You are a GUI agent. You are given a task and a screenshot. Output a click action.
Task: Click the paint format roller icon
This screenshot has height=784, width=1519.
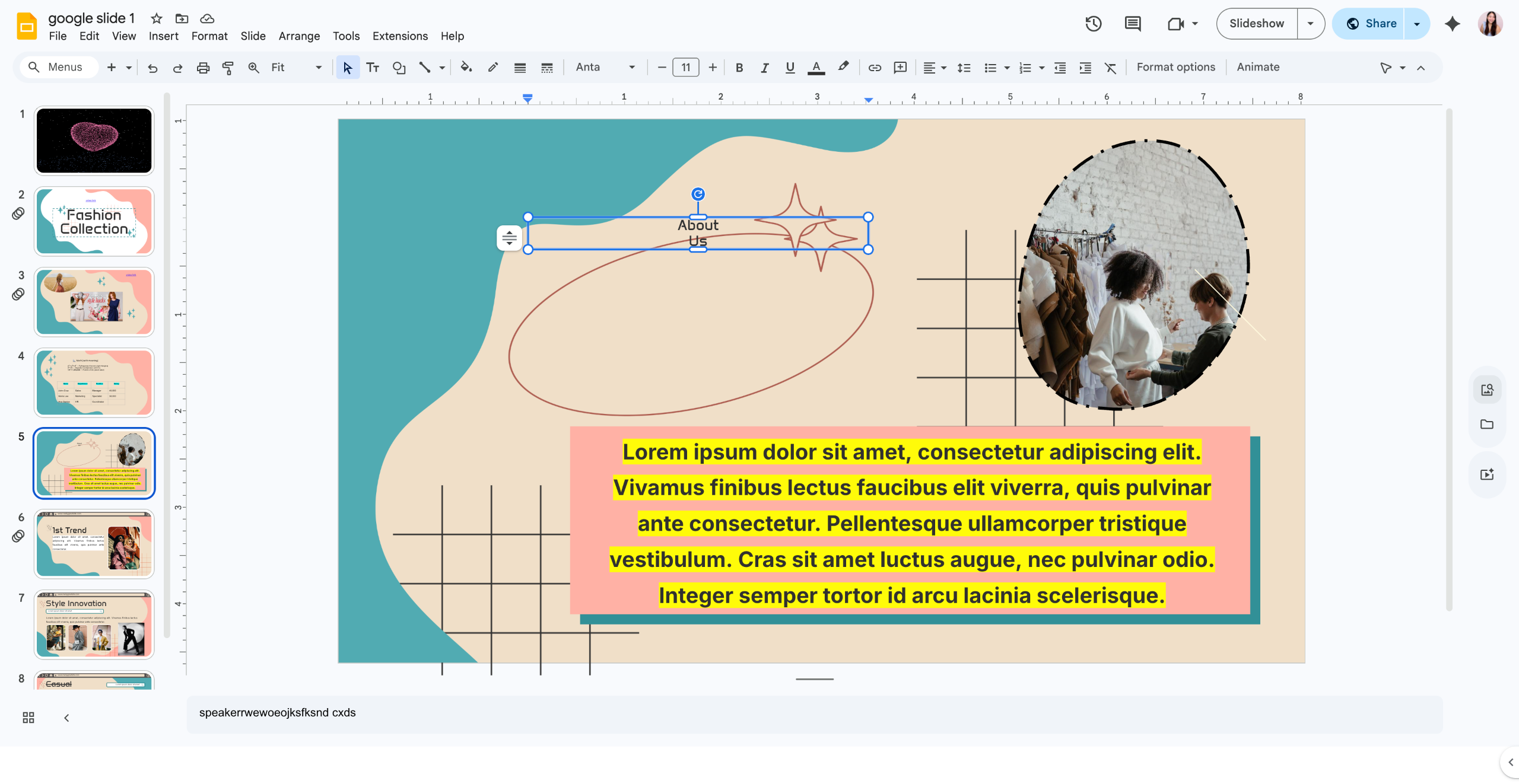pyautogui.click(x=228, y=68)
